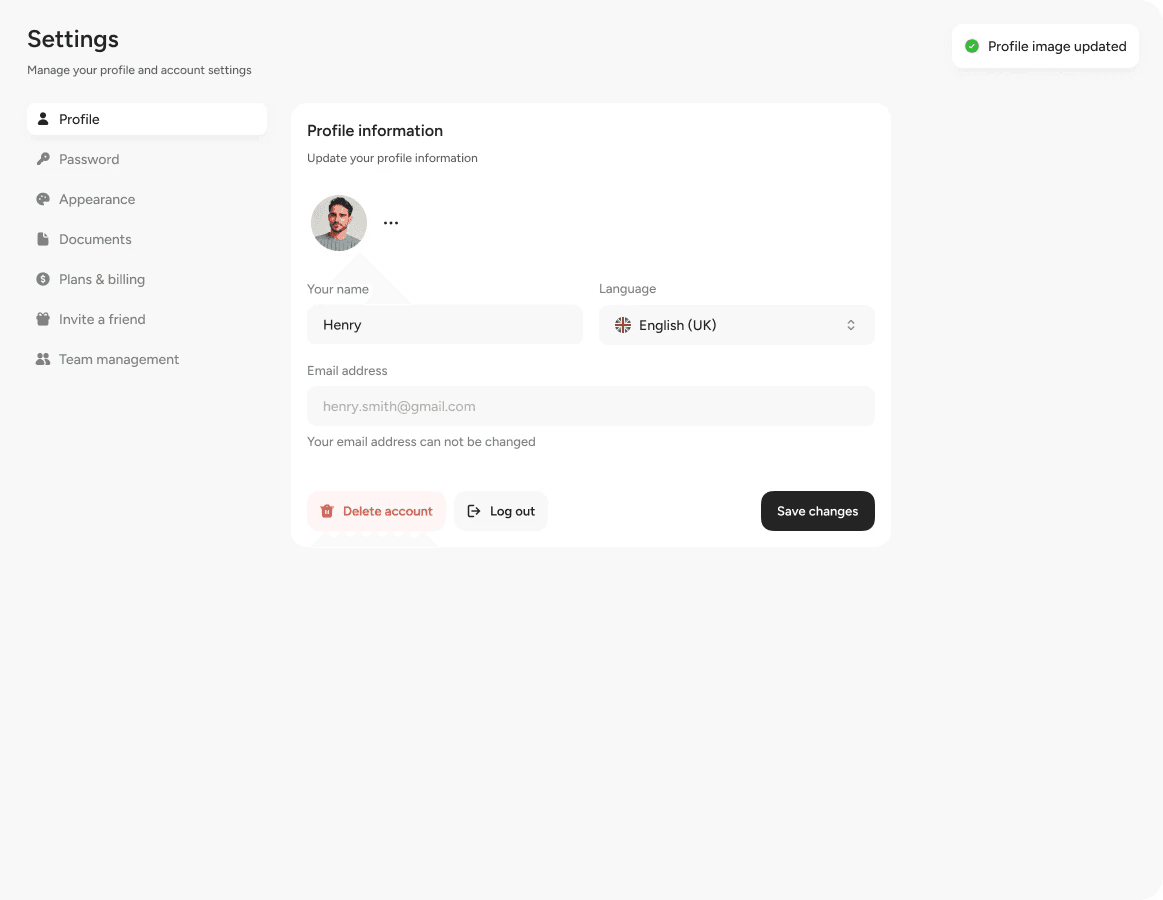Open the three-dot menu beside the avatar
Image resolution: width=1163 pixels, height=900 pixels.
(391, 223)
